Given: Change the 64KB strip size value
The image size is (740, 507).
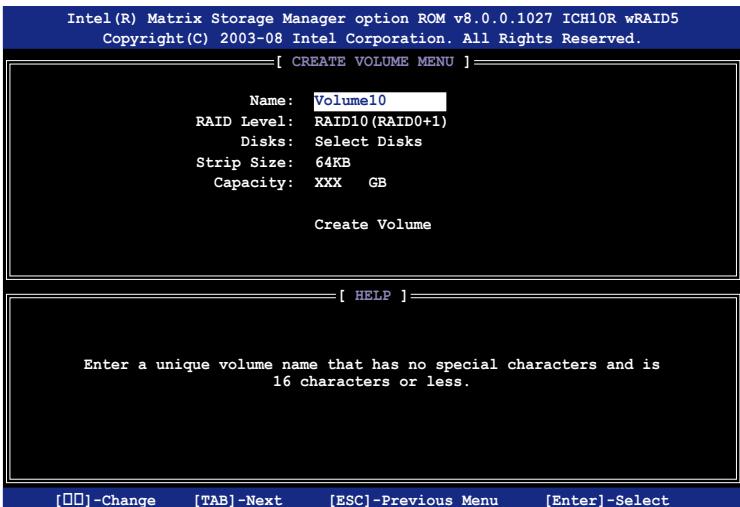Looking at the screenshot, I should click(x=333, y=162).
